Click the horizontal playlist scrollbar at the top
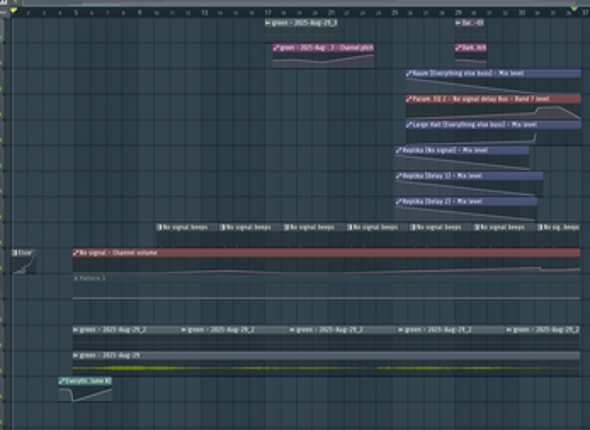 [x=306, y=3]
